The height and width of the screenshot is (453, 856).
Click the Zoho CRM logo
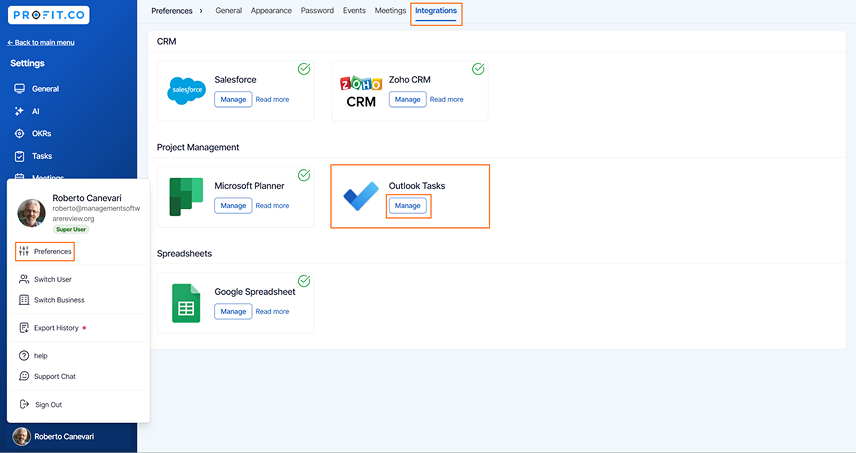coord(361,91)
